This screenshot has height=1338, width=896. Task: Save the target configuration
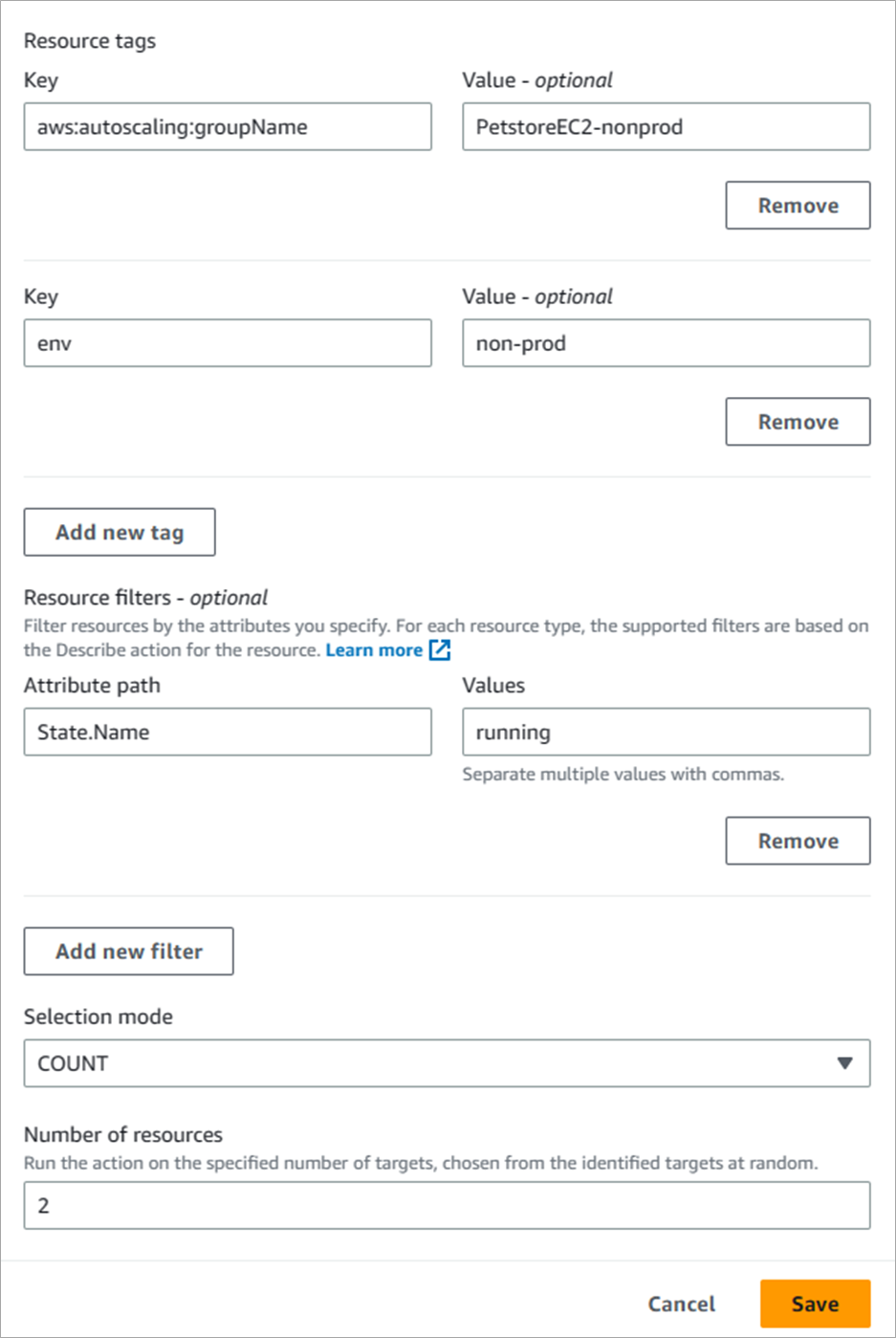tap(815, 1304)
